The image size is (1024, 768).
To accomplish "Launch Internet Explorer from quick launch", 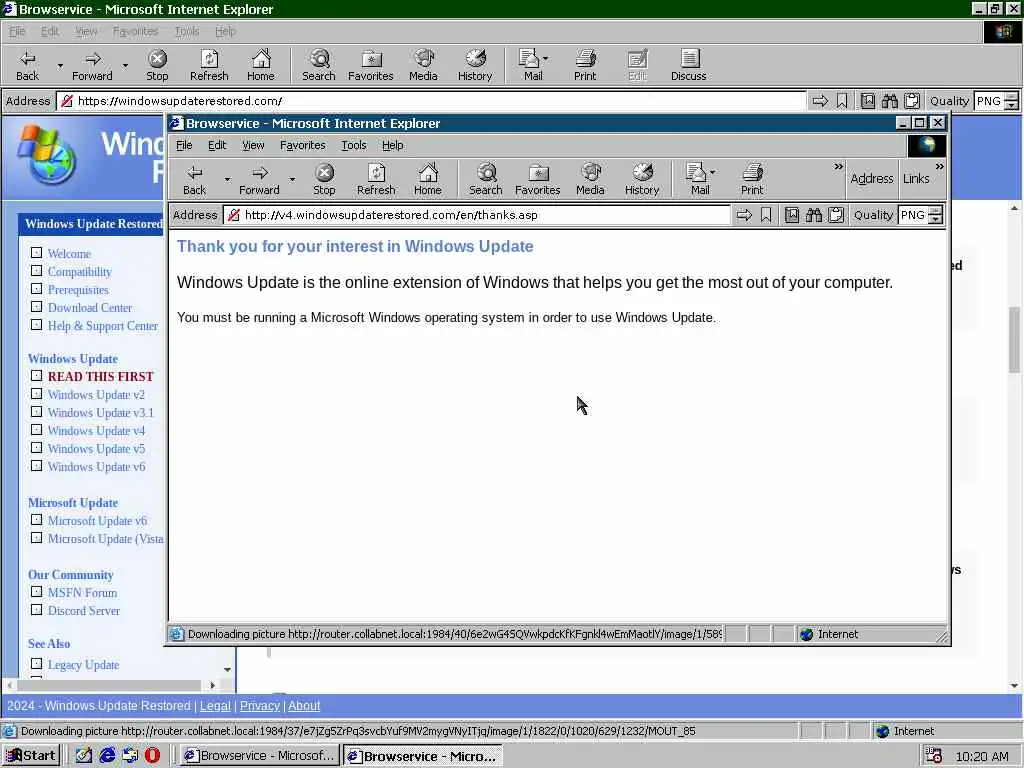I will (107, 755).
